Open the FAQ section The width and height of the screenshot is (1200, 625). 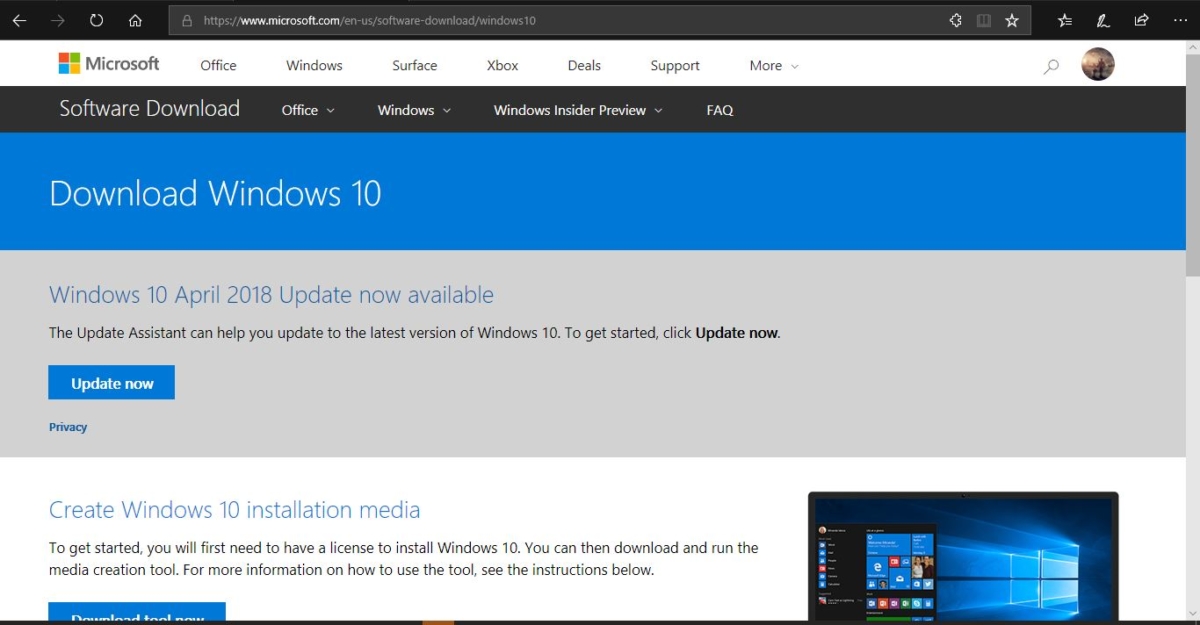(719, 110)
